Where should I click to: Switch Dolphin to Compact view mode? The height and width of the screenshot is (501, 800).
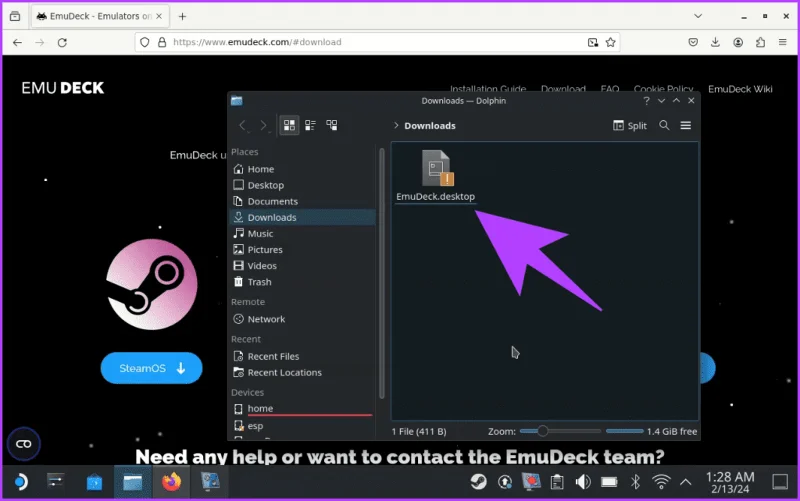pyautogui.click(x=310, y=125)
